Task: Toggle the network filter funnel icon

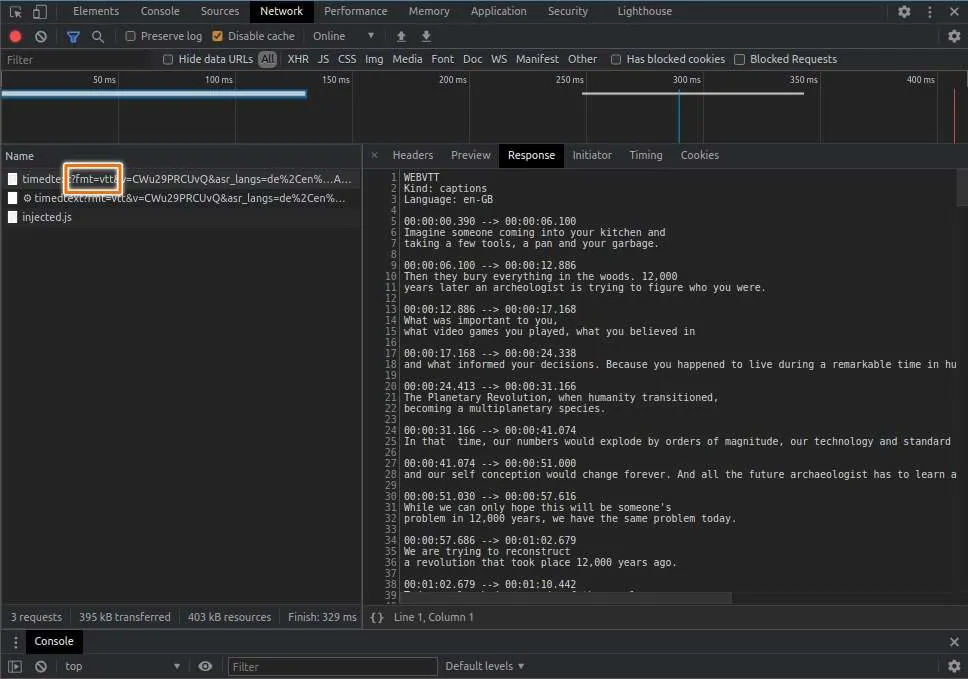Action: (73, 37)
